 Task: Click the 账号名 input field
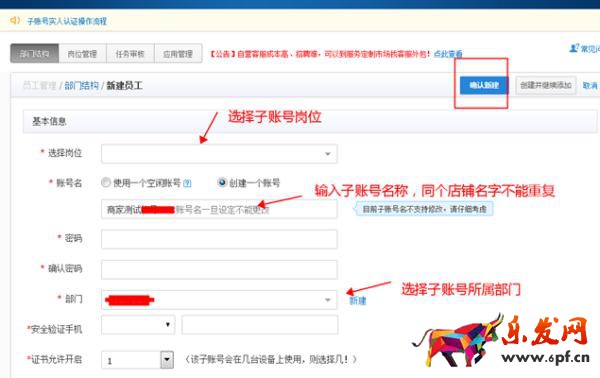pos(219,209)
